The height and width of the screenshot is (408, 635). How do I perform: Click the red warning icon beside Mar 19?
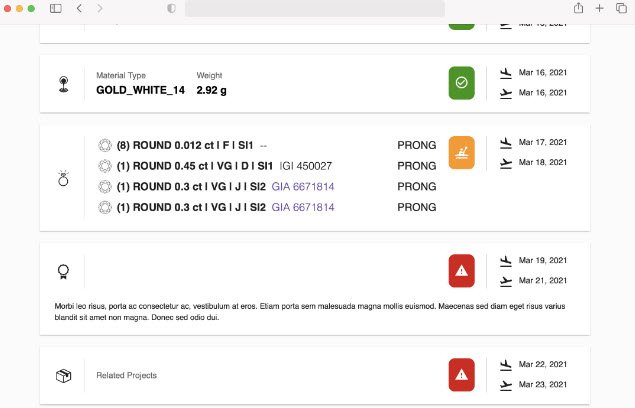click(x=461, y=271)
